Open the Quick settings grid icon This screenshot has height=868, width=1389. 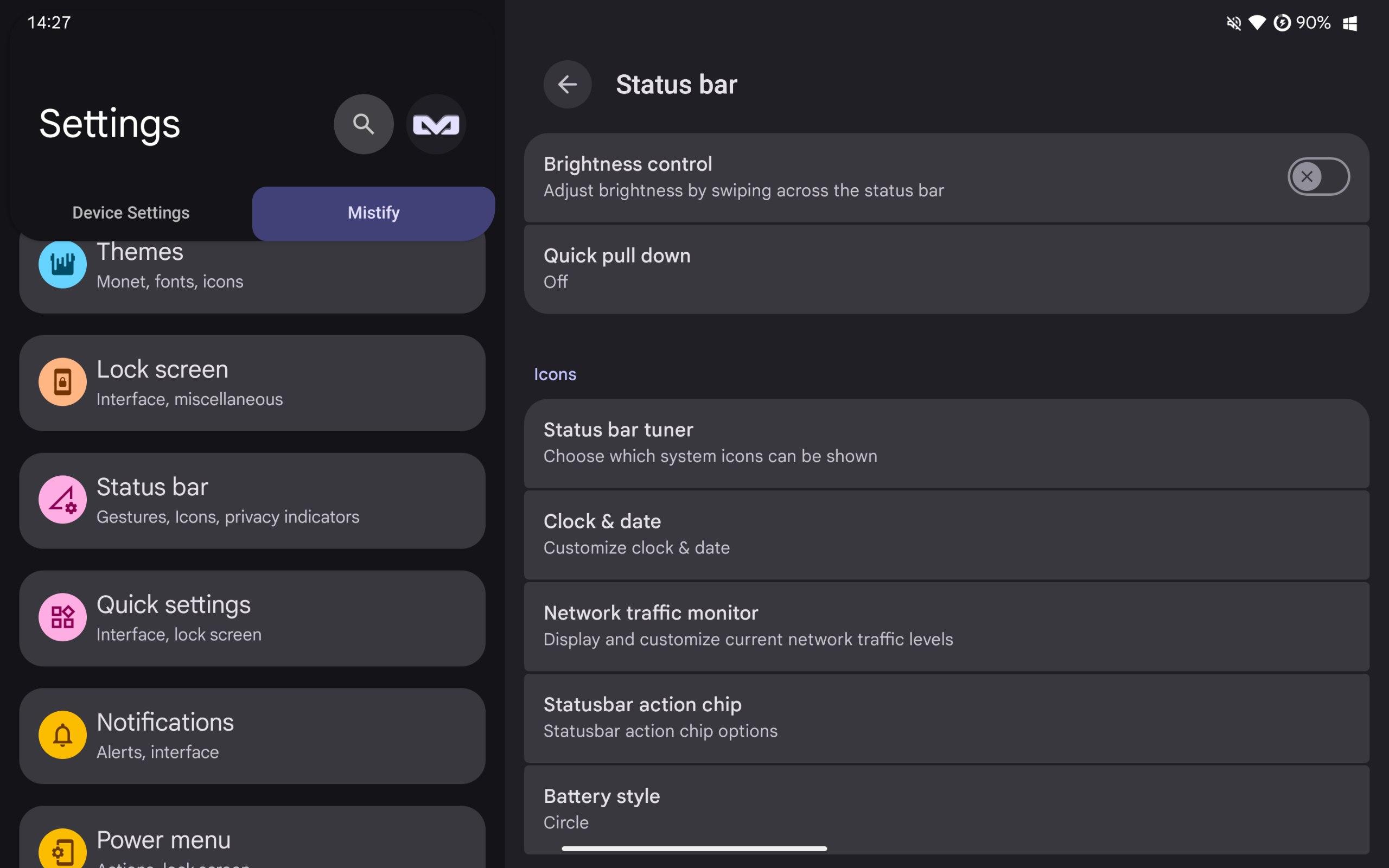coord(62,617)
